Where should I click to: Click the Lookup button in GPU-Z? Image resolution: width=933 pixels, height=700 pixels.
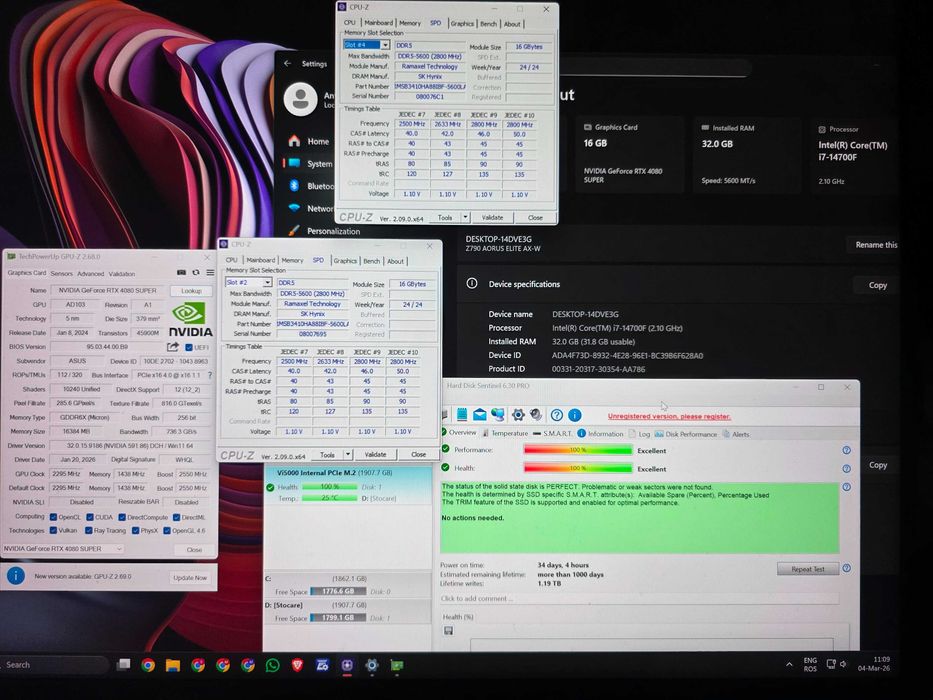pos(191,290)
